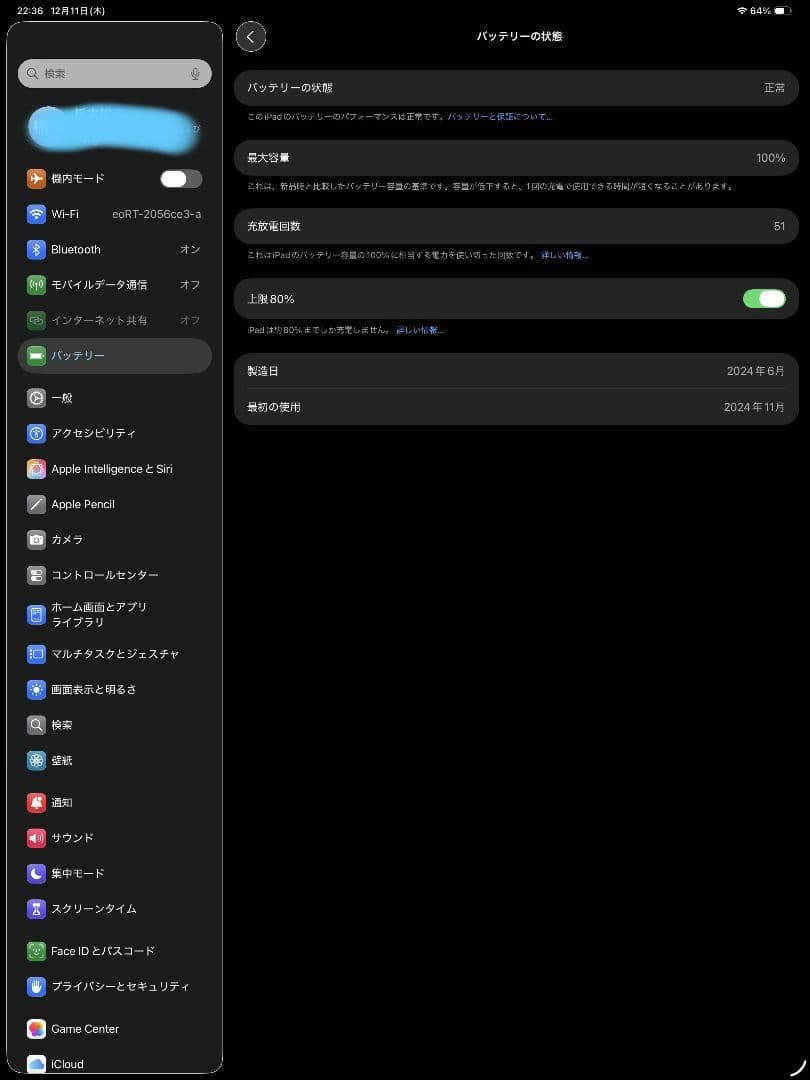This screenshot has width=810, height=1080.
Task: Open the カメラ settings icon
Action: point(36,539)
